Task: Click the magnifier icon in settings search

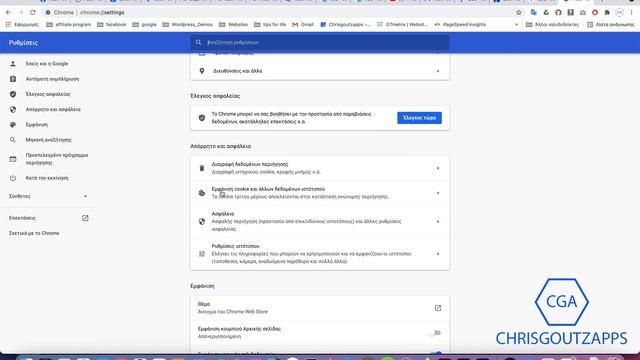Action: click(198, 42)
